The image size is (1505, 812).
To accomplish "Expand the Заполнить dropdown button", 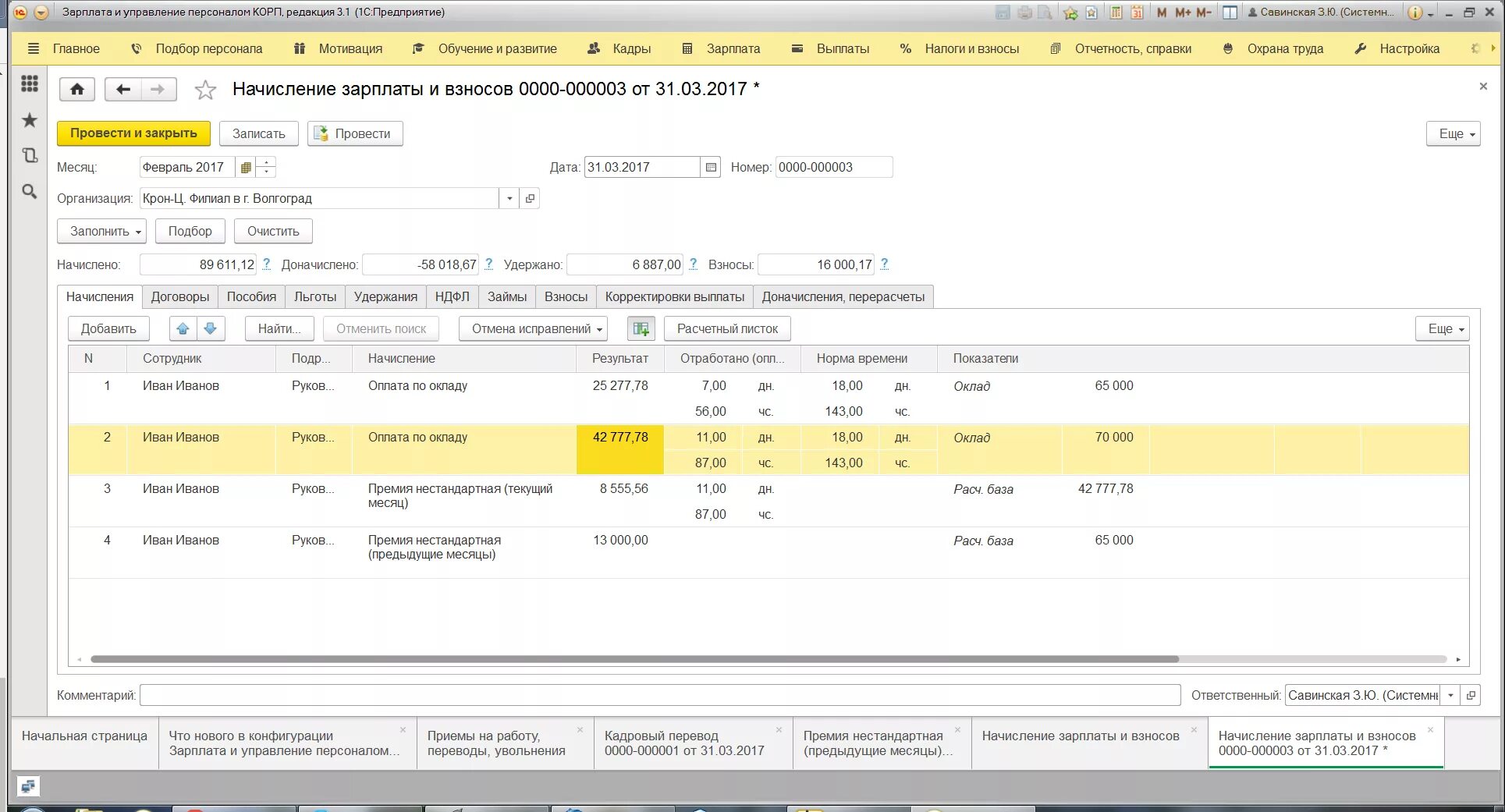I will (101, 231).
